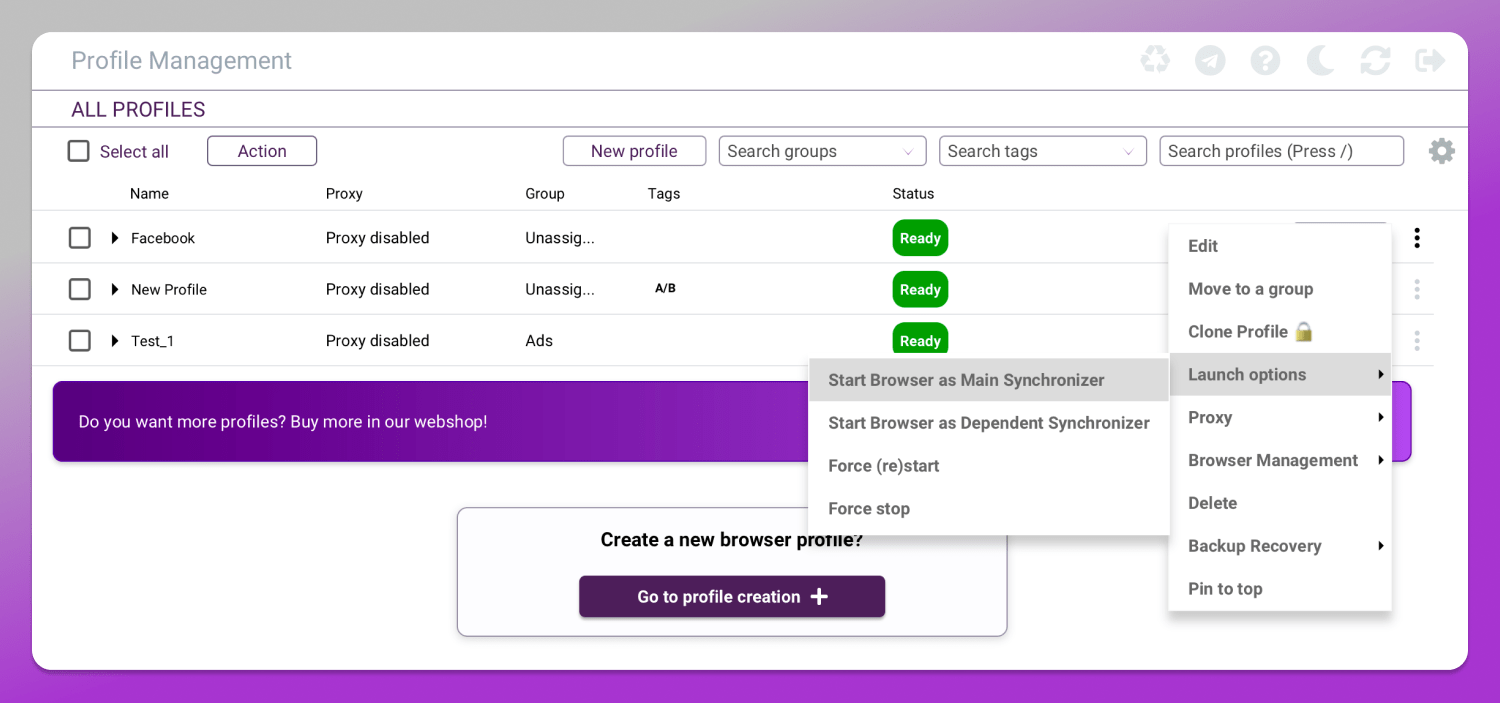This screenshot has height=703, width=1500.
Task: Open three-dot menu for Test_1 row
Action: coord(1417,341)
